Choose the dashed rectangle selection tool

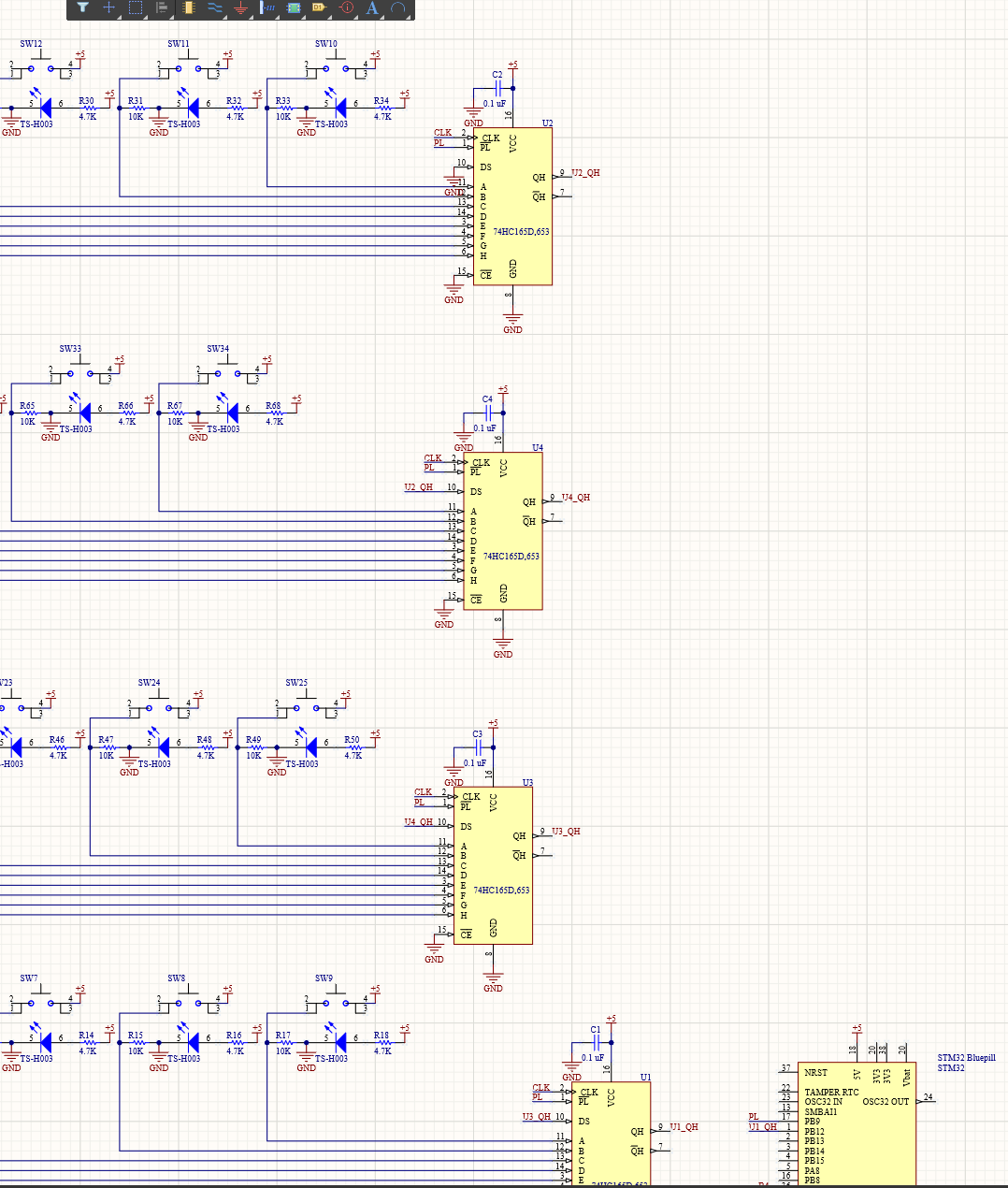135,7
